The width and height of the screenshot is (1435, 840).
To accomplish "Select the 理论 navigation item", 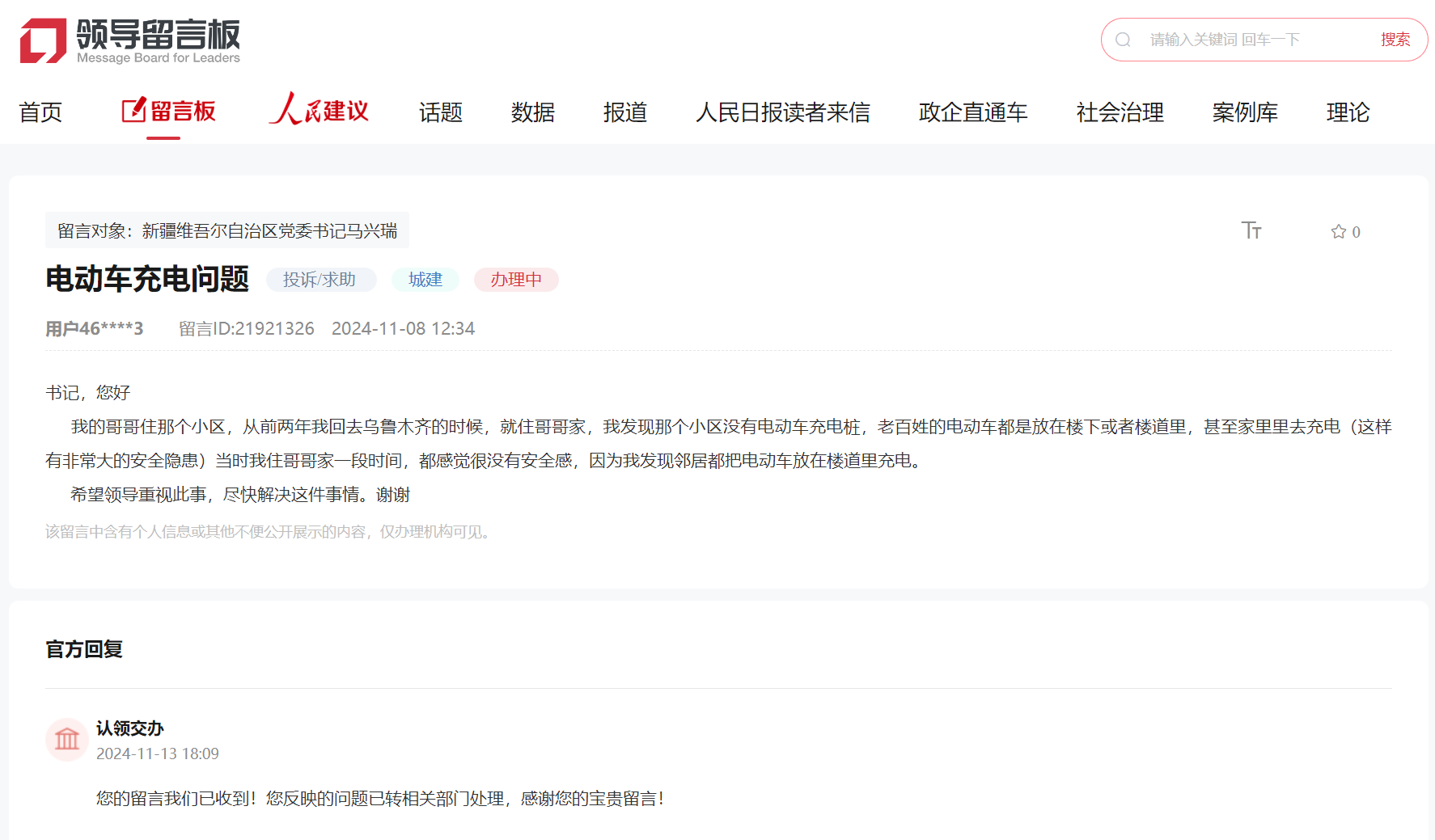I will tap(1347, 112).
